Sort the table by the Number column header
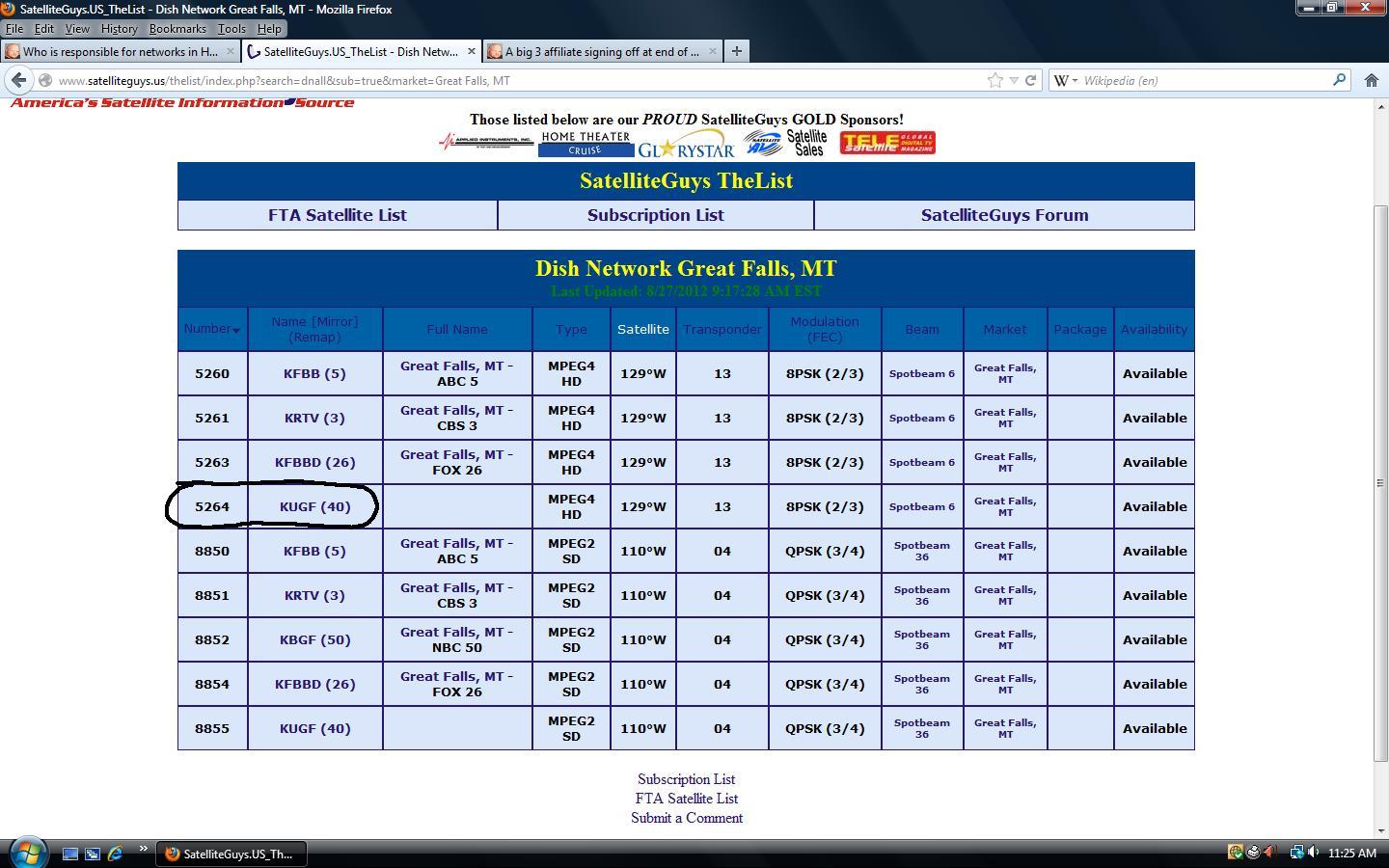 [x=212, y=329]
